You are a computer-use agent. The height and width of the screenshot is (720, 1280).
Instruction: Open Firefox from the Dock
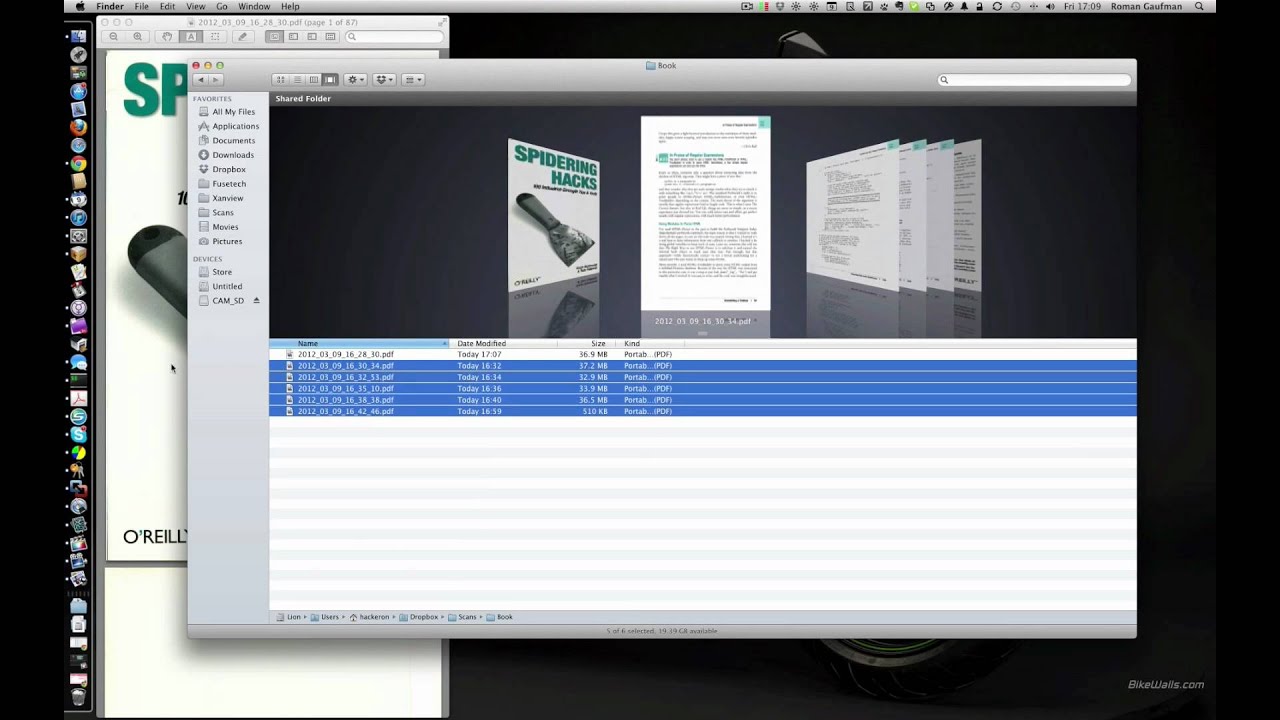click(x=78, y=127)
